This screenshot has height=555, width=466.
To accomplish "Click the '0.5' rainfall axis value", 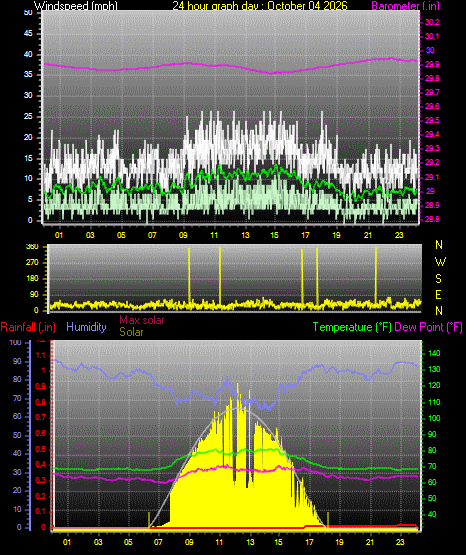I will [41, 449].
